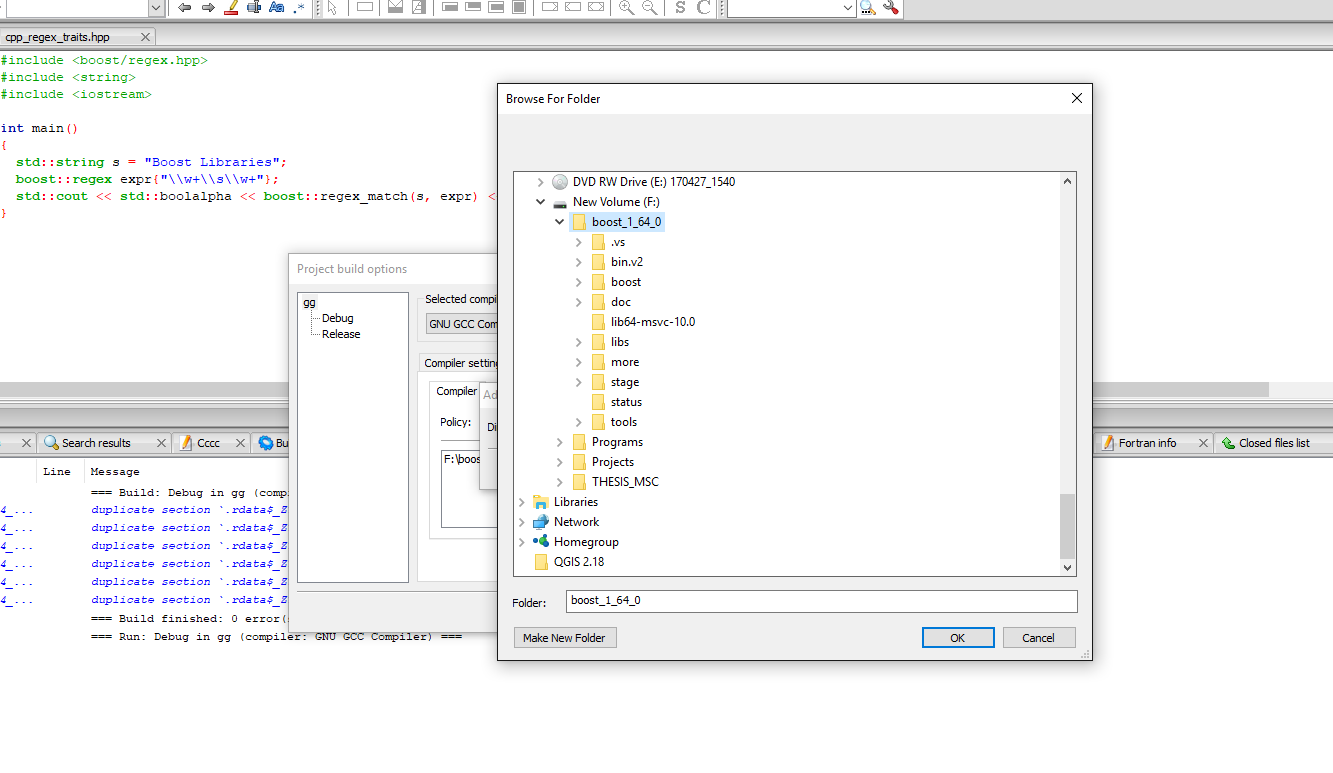Toggle the match case 'Aa' icon
The image size is (1333, 773).
277,8
